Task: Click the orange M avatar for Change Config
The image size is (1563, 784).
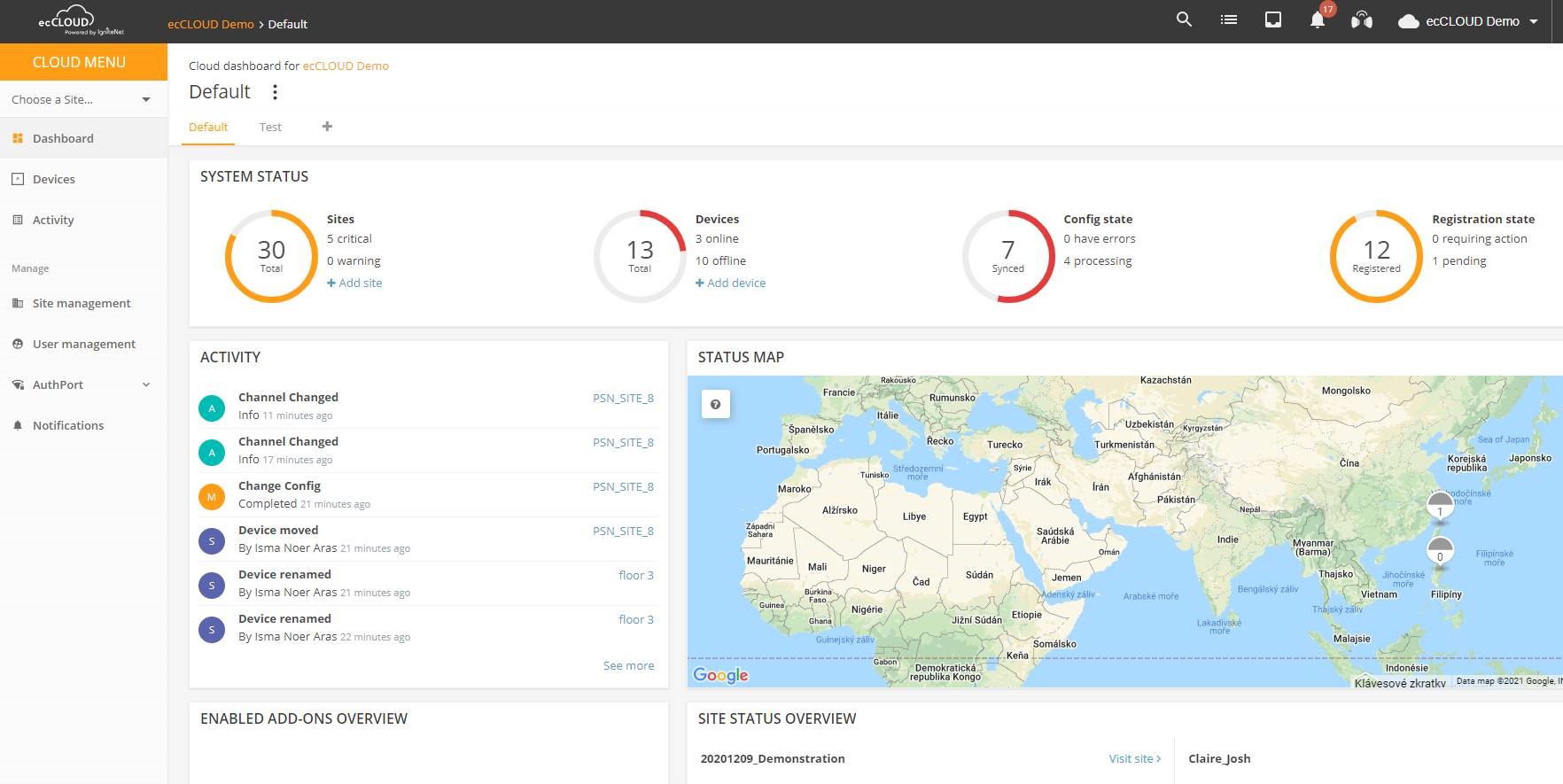Action: click(x=212, y=497)
